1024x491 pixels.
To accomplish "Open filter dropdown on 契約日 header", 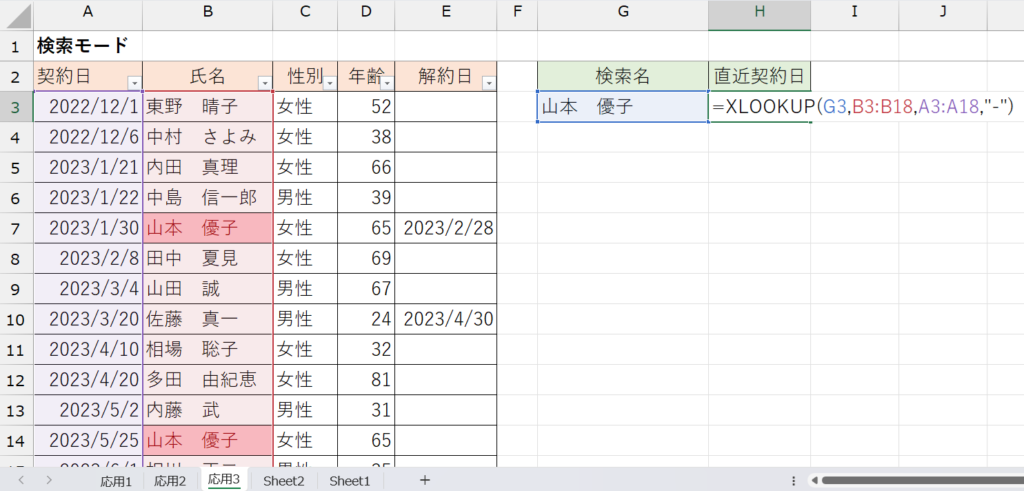I will 135,83.
